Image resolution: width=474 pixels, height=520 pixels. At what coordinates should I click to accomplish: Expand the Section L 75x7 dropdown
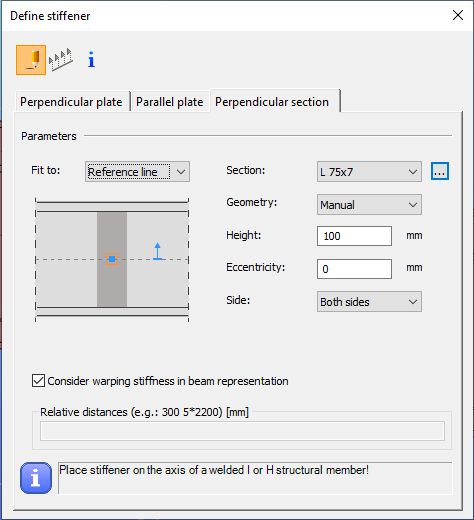click(369, 172)
